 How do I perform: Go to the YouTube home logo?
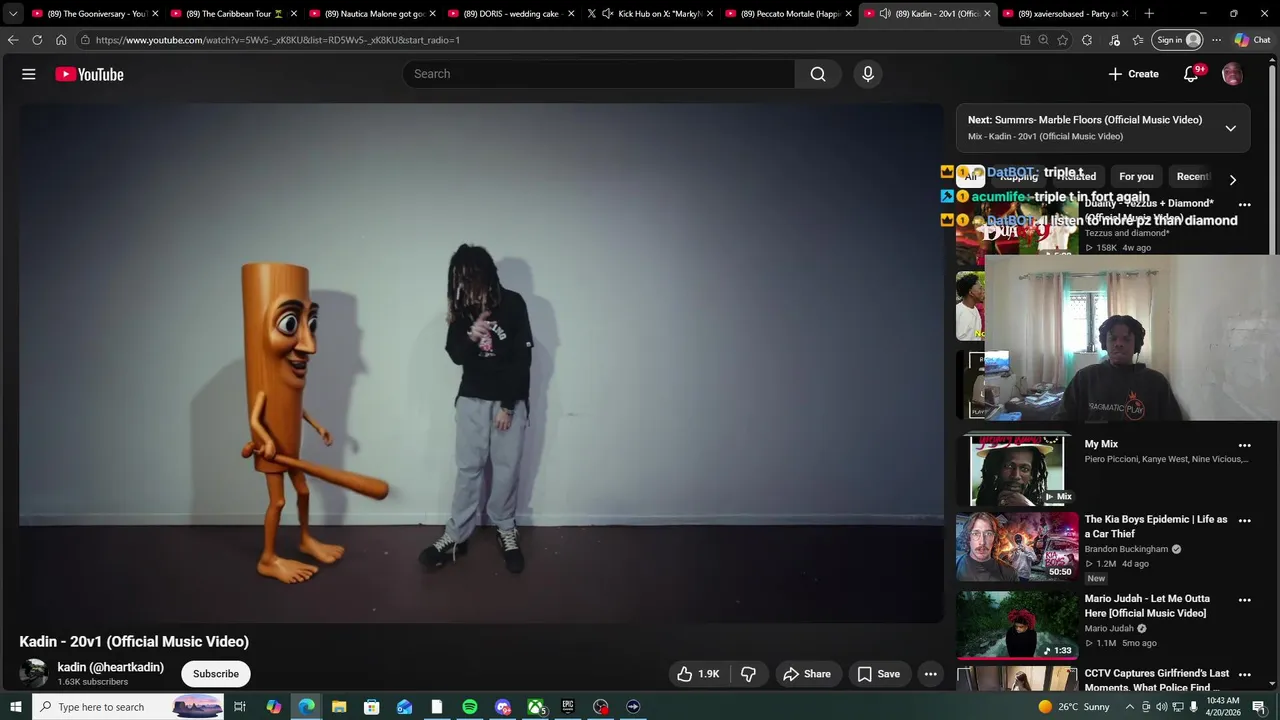[89, 74]
